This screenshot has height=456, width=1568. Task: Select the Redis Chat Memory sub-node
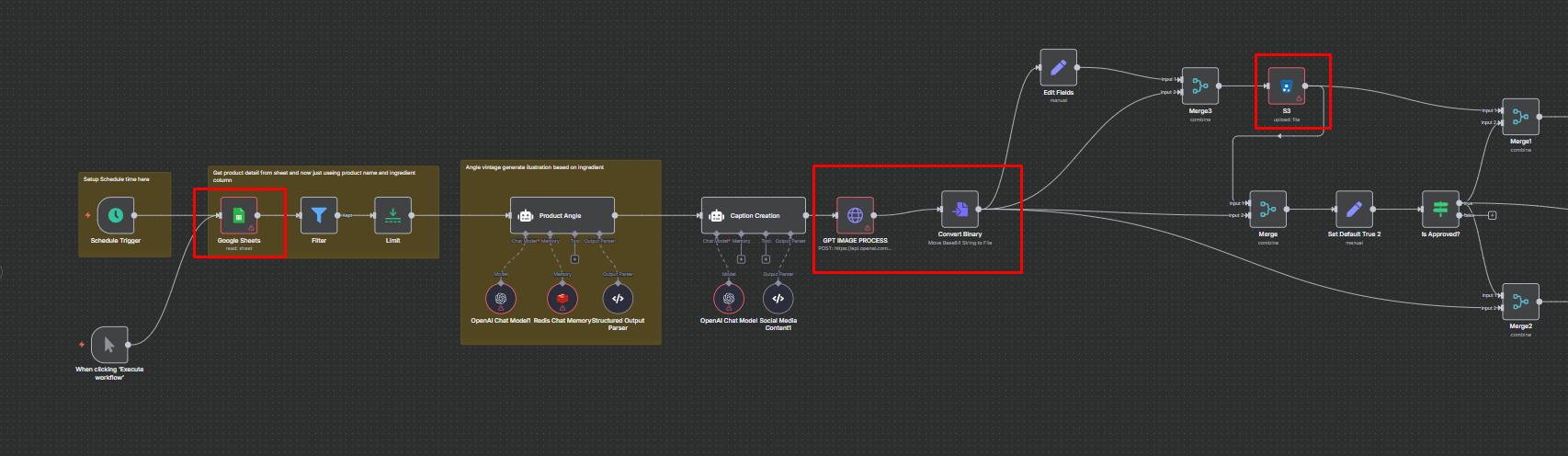point(562,298)
